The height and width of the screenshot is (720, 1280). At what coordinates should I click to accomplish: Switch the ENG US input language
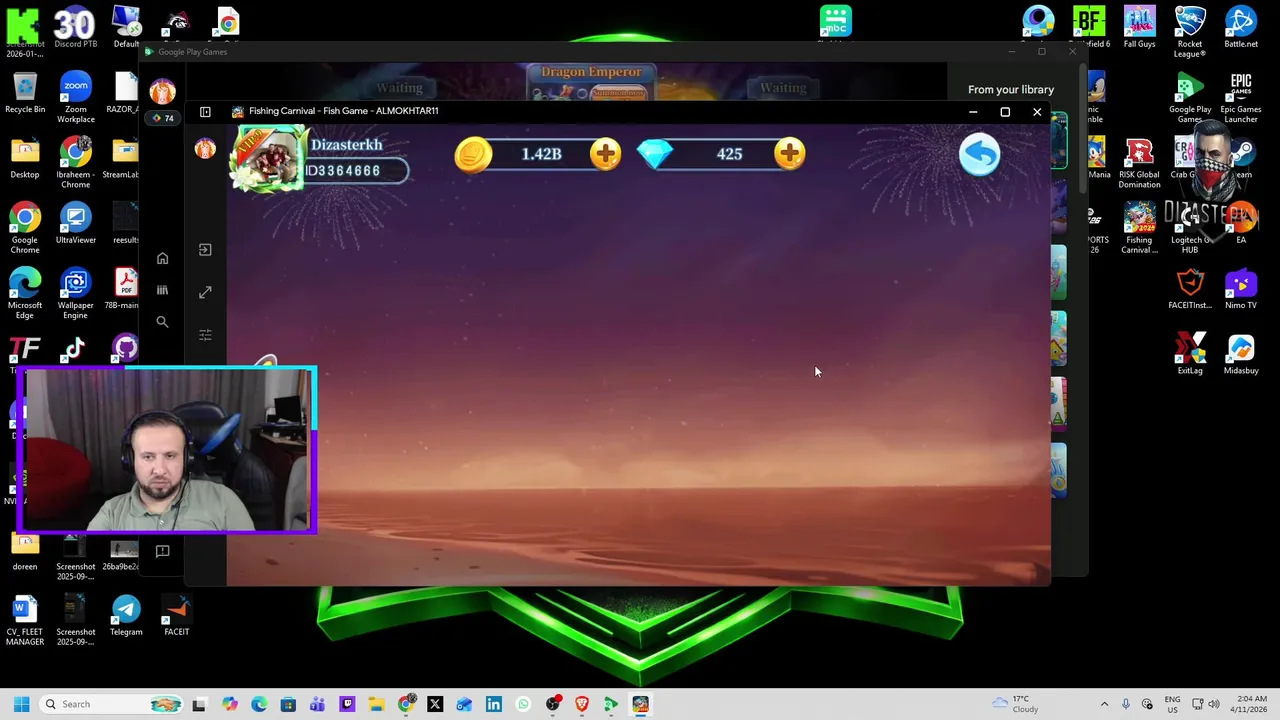pos(1172,704)
